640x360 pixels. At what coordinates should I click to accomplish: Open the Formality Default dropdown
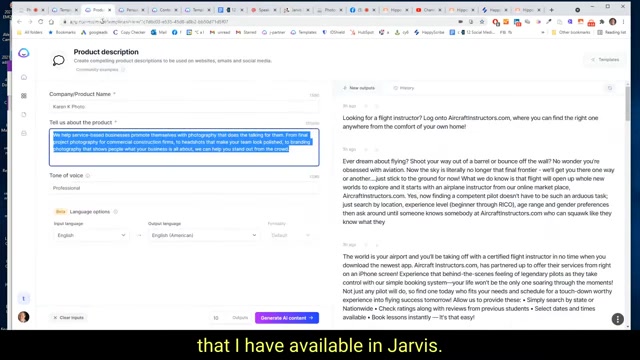(x=290, y=236)
